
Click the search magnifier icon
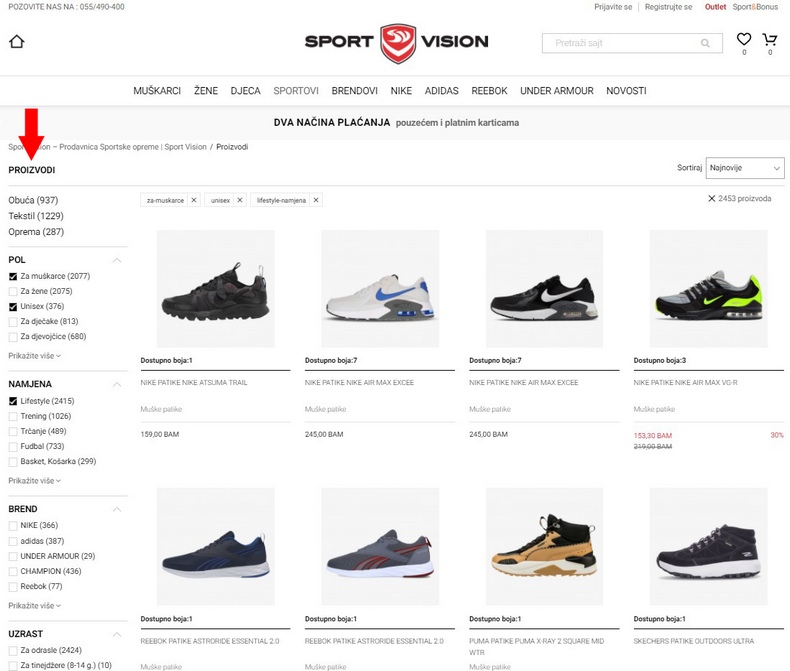coord(705,43)
